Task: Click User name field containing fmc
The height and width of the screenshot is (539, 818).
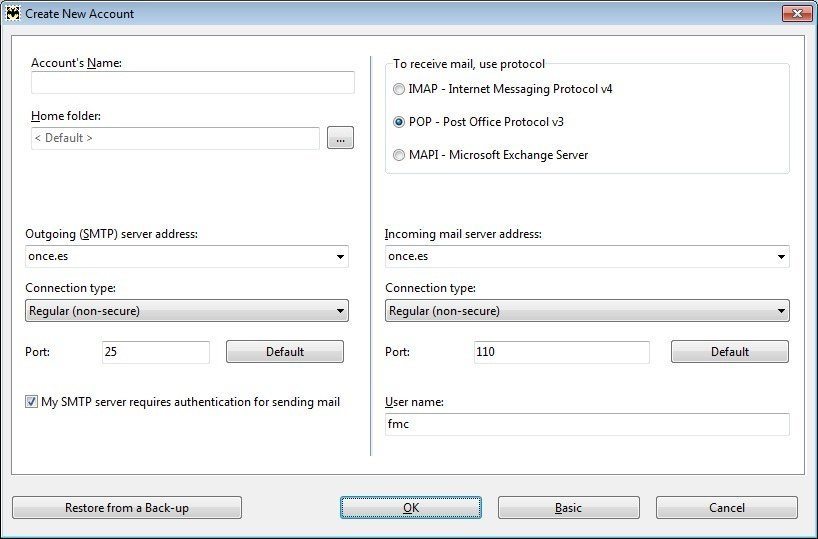Action: (587, 424)
